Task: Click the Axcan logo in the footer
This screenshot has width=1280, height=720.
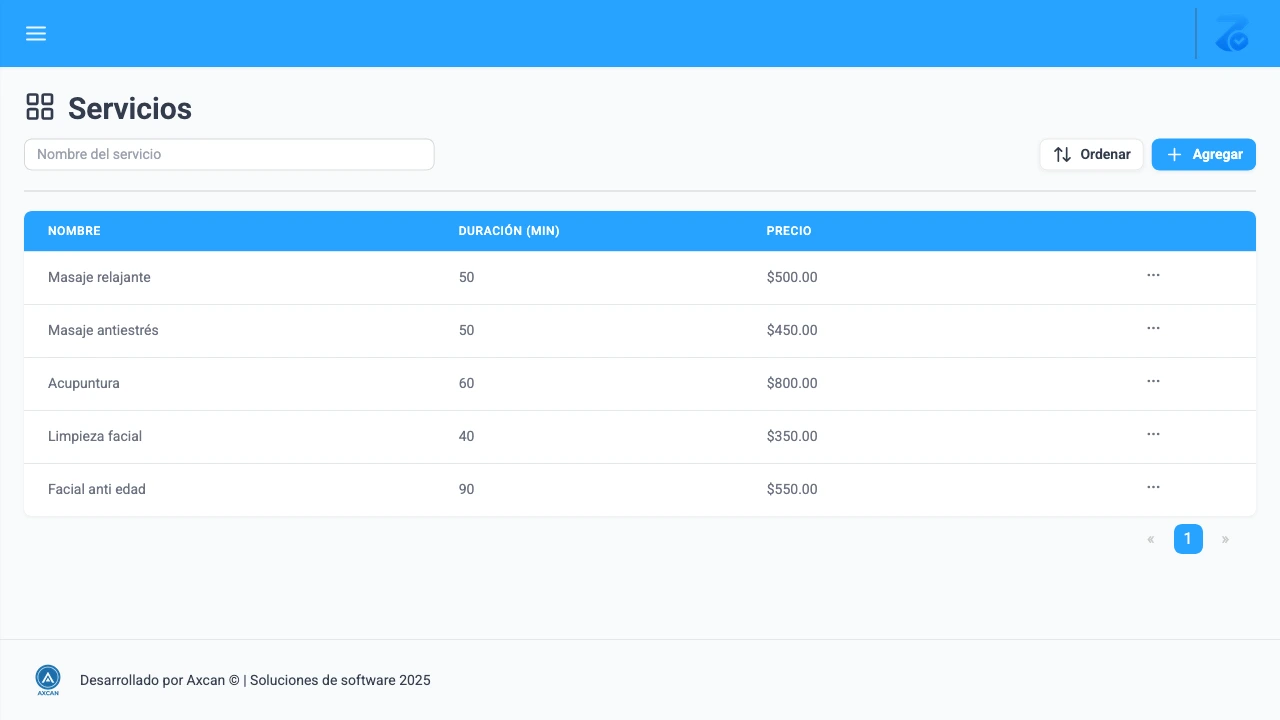Action: click(47, 679)
